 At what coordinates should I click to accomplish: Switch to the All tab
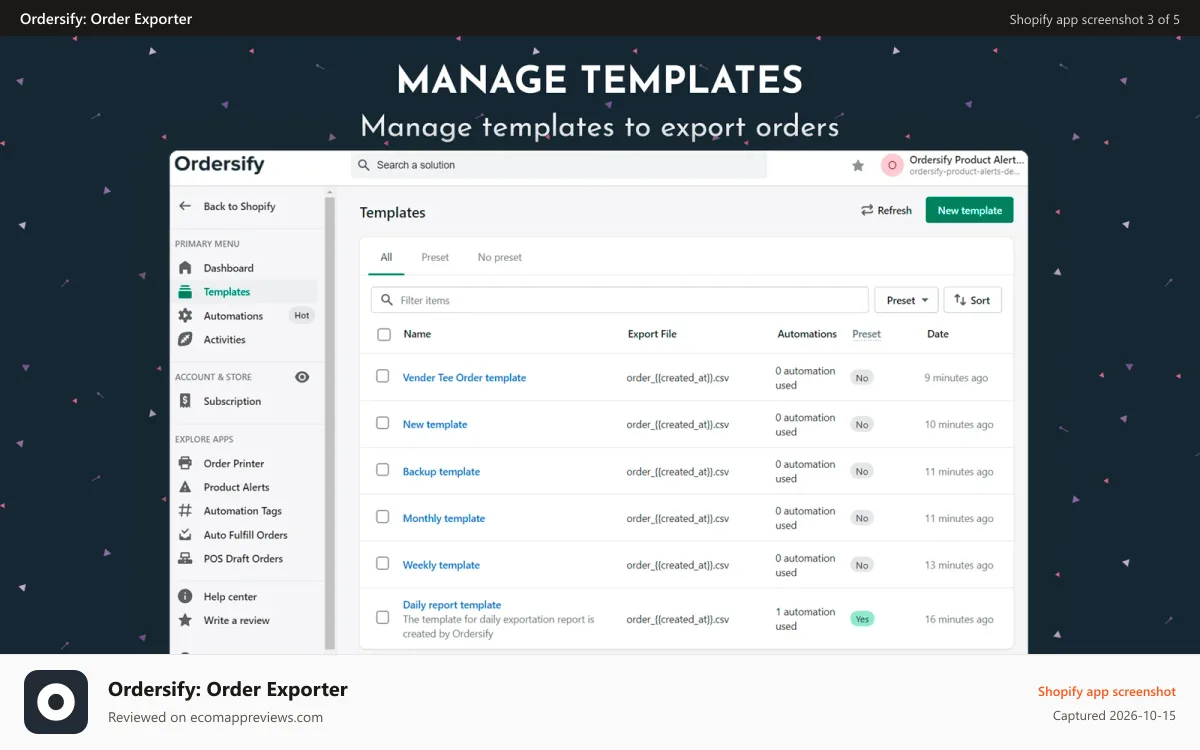[x=386, y=257]
